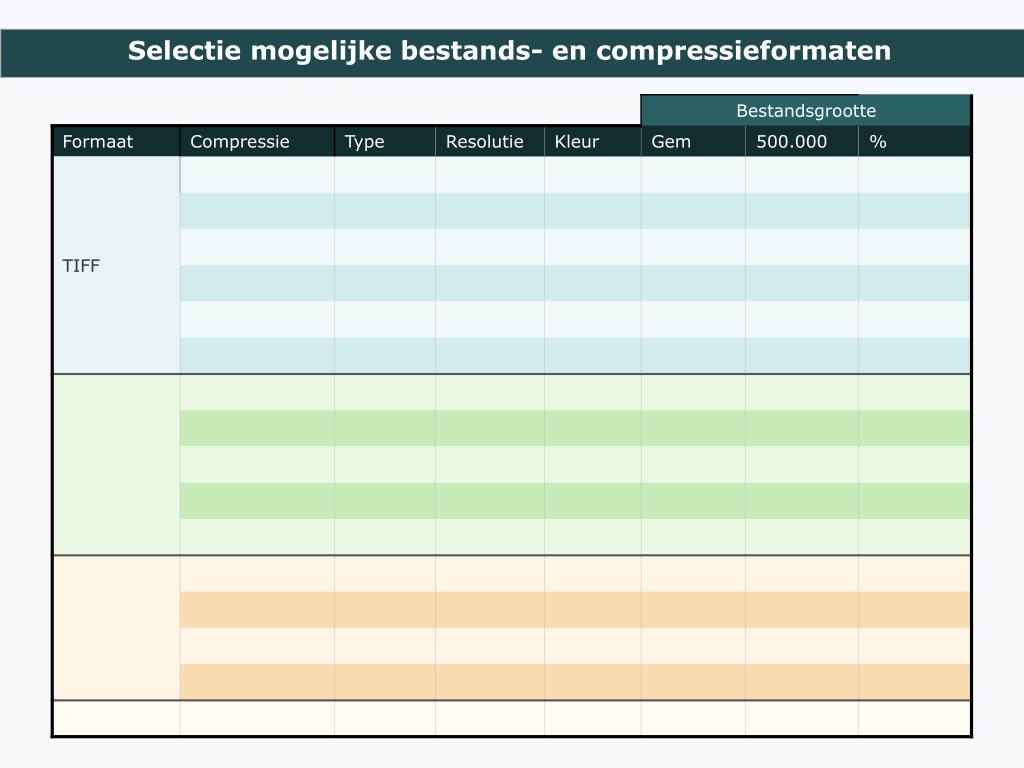Click the TIFF format cell
This screenshot has height=768, width=1024.
116,265
